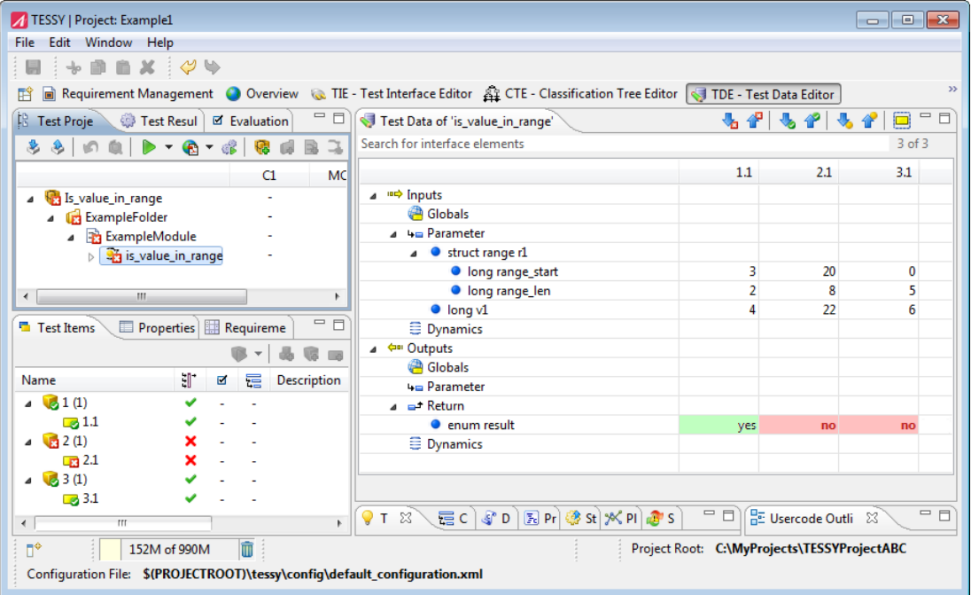Click the green Execute Test play icon
Image resolution: width=971 pixels, height=595 pixels.
point(148,148)
